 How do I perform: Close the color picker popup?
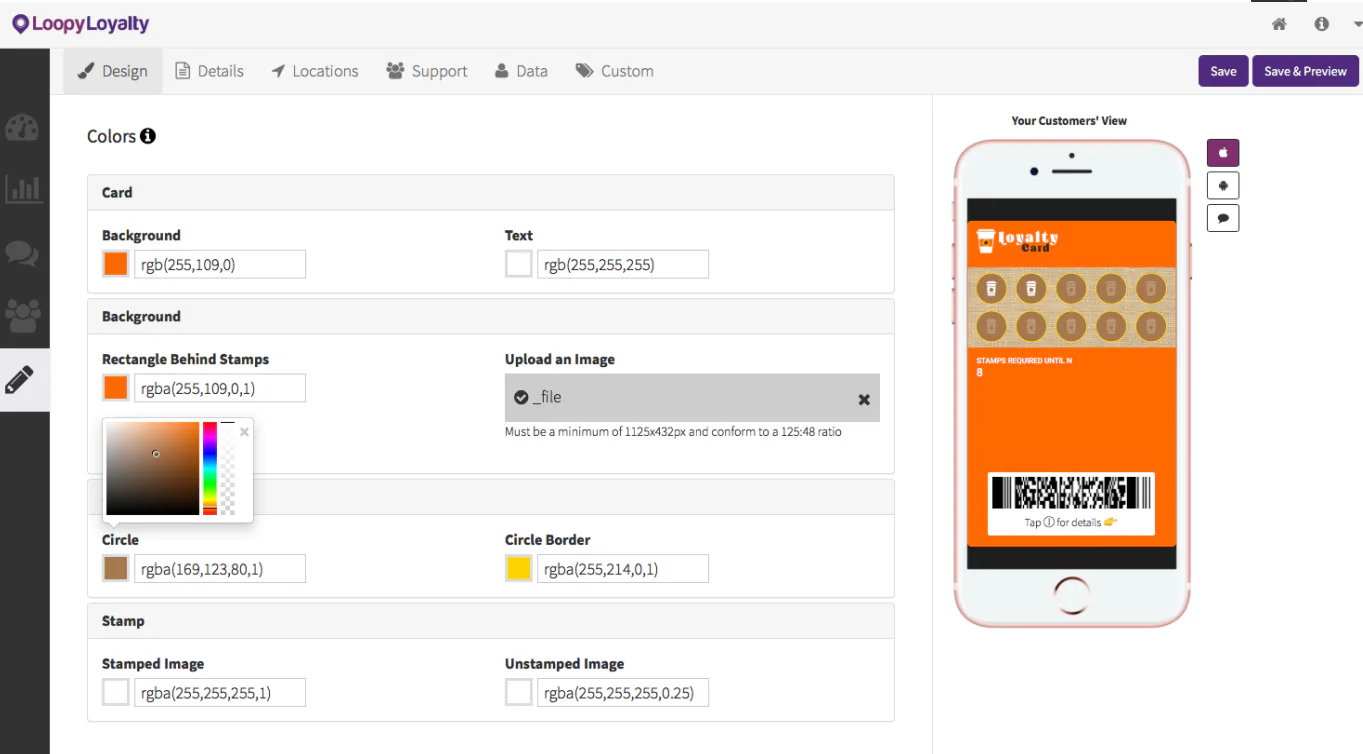(244, 432)
